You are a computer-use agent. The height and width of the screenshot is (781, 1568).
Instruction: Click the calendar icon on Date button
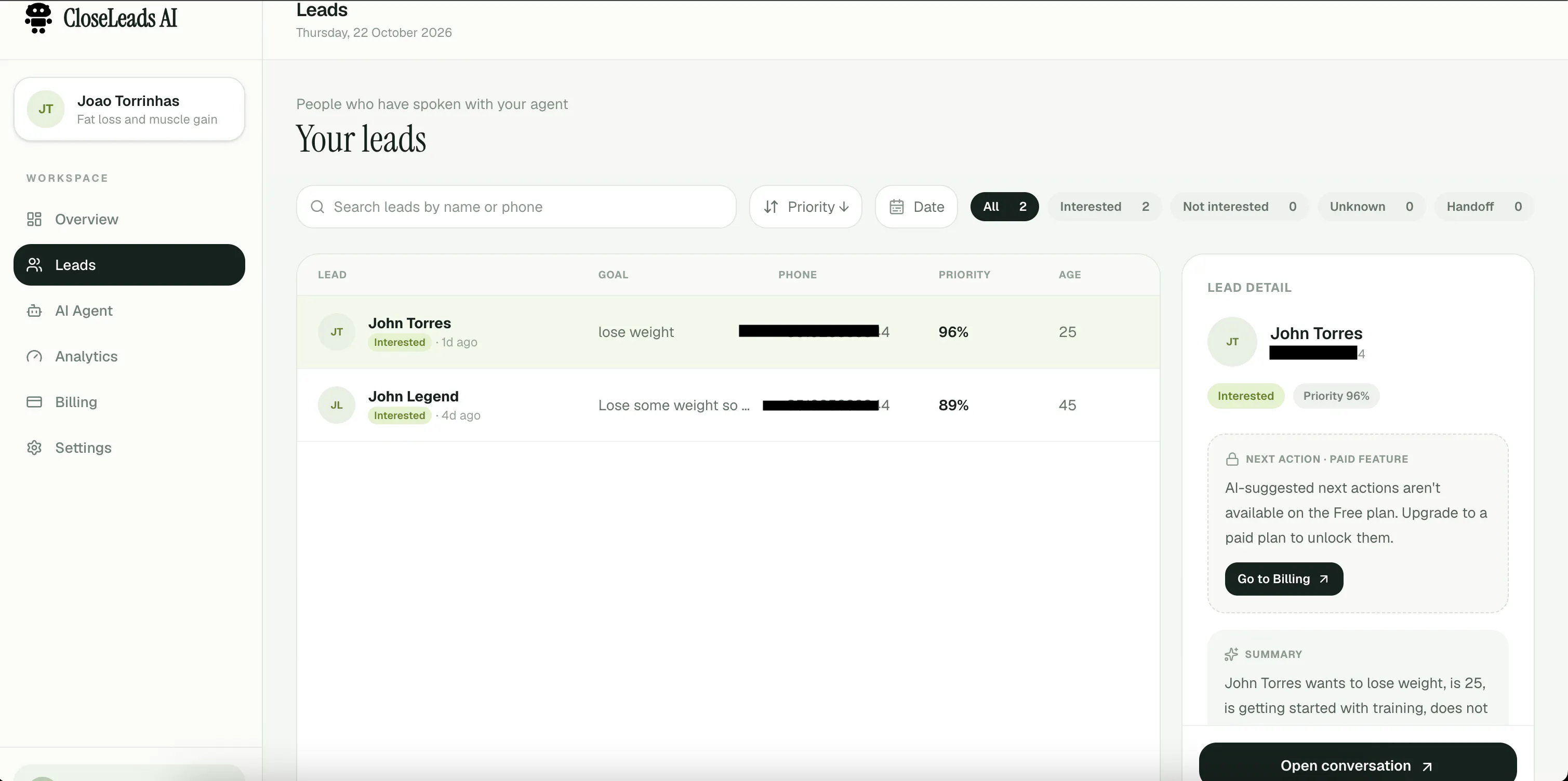click(x=897, y=207)
